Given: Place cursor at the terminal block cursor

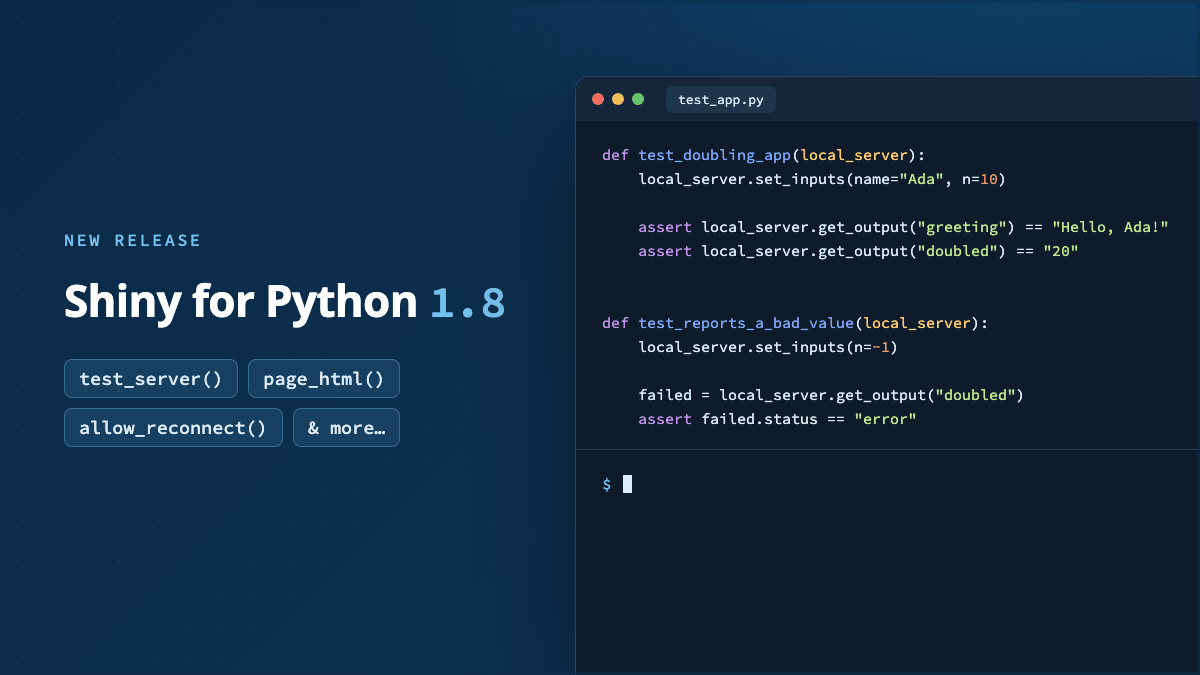Looking at the screenshot, I should click(x=628, y=484).
